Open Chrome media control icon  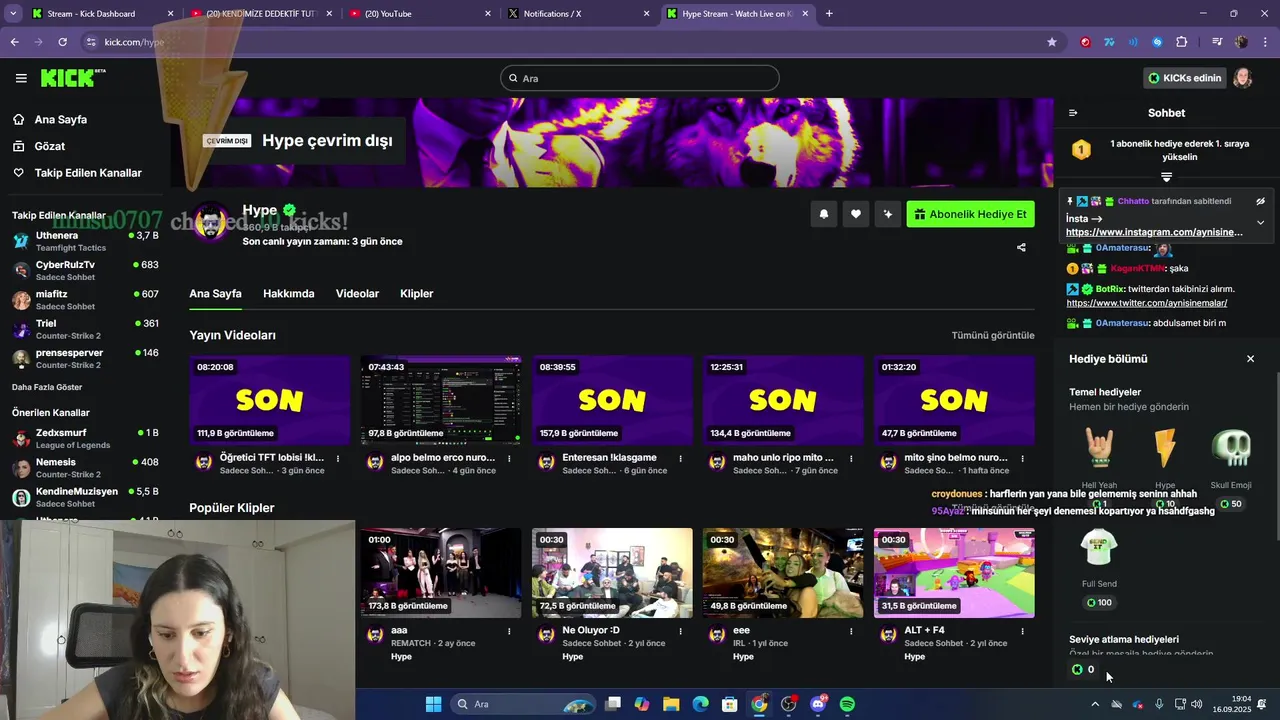pyautogui.click(x=1216, y=42)
